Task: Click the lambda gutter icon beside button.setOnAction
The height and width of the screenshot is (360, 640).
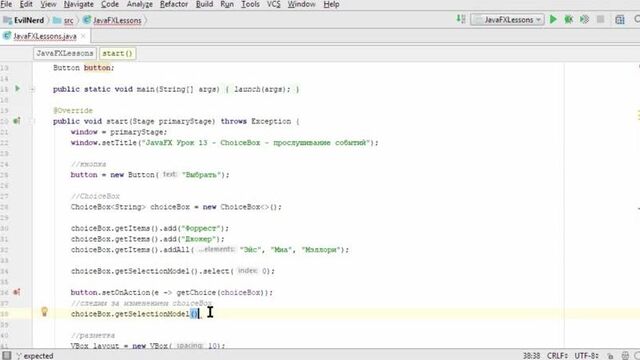Action: coord(17,292)
